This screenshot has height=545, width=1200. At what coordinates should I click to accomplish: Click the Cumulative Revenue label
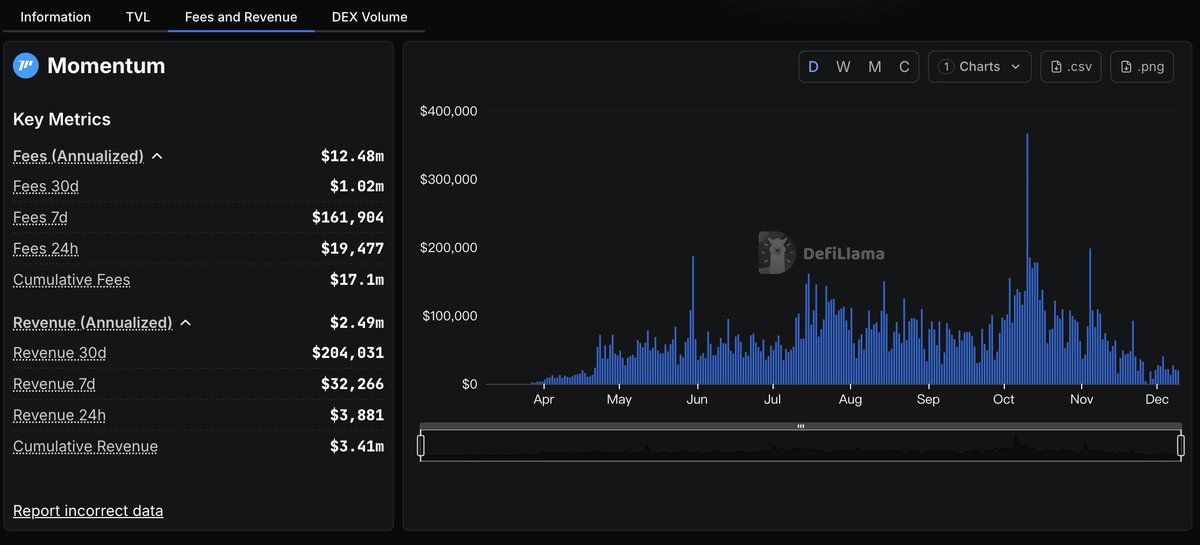click(x=85, y=446)
